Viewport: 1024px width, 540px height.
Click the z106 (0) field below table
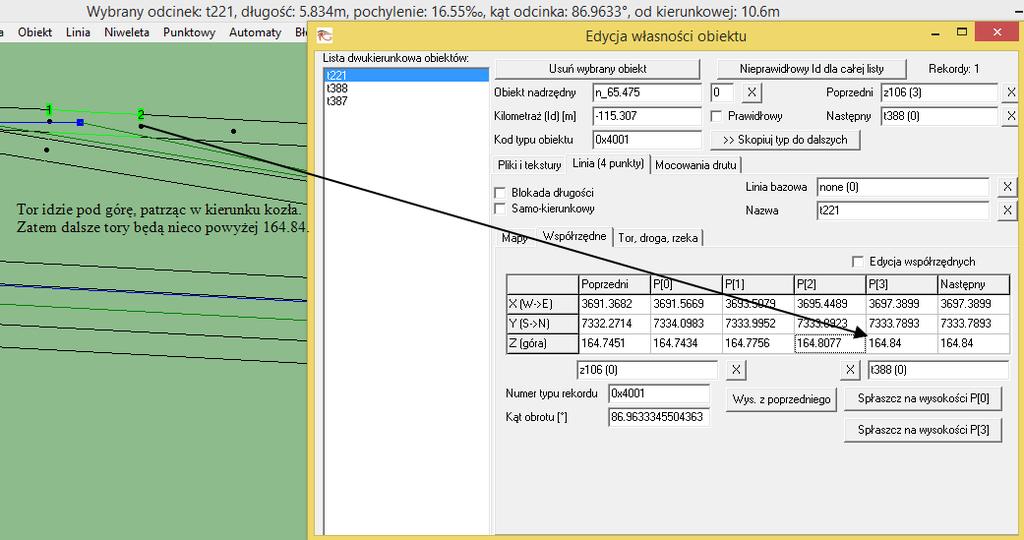(647, 370)
